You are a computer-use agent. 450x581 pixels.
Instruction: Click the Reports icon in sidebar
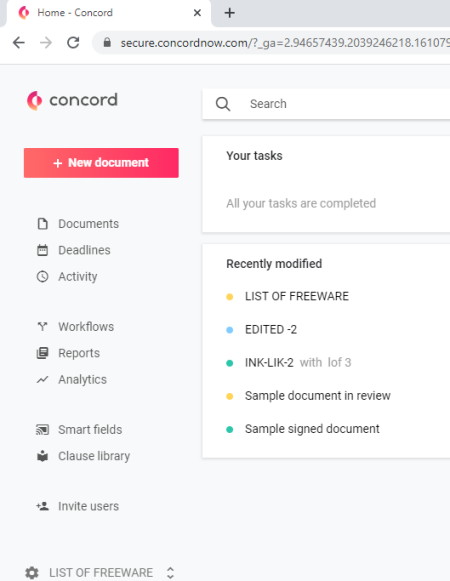43,353
